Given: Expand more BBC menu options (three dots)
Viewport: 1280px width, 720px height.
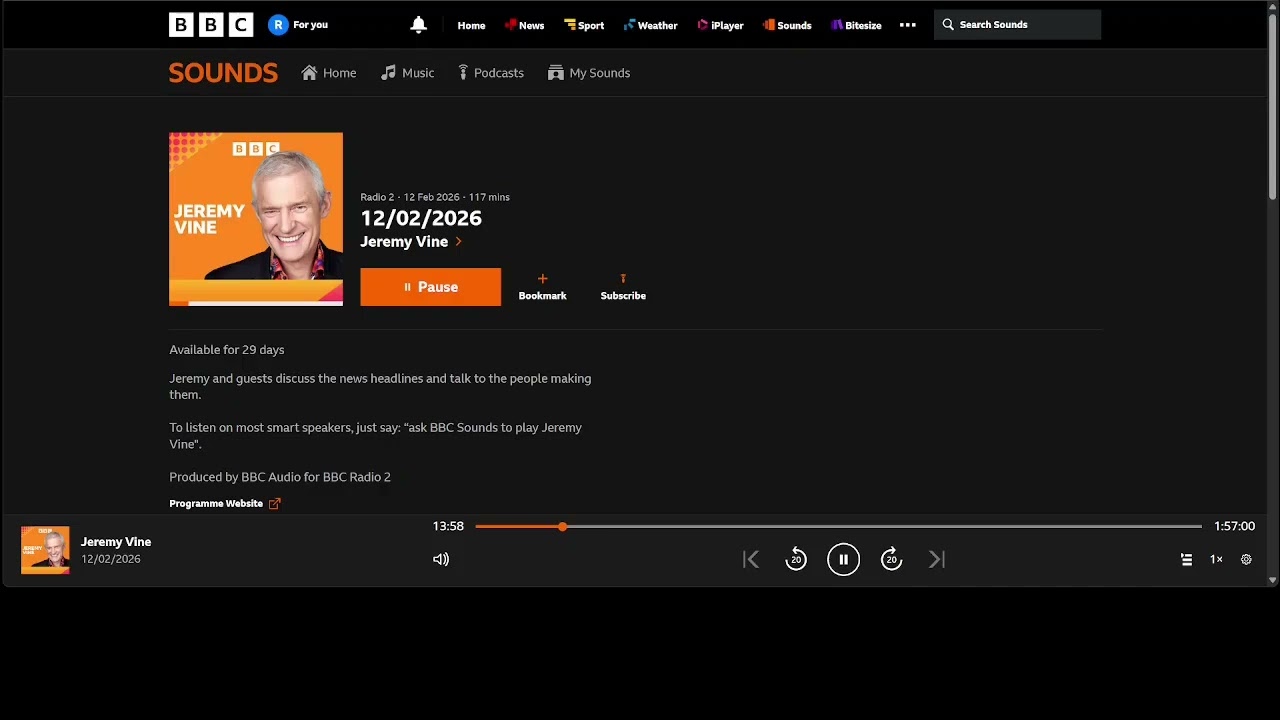Looking at the screenshot, I should pyautogui.click(x=908, y=25).
